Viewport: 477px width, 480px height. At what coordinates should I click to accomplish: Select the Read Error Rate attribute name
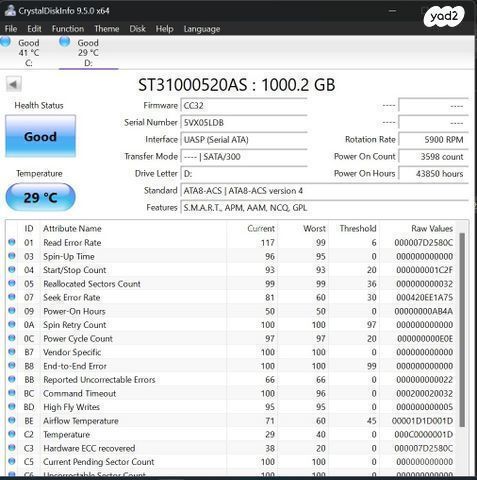point(72,243)
